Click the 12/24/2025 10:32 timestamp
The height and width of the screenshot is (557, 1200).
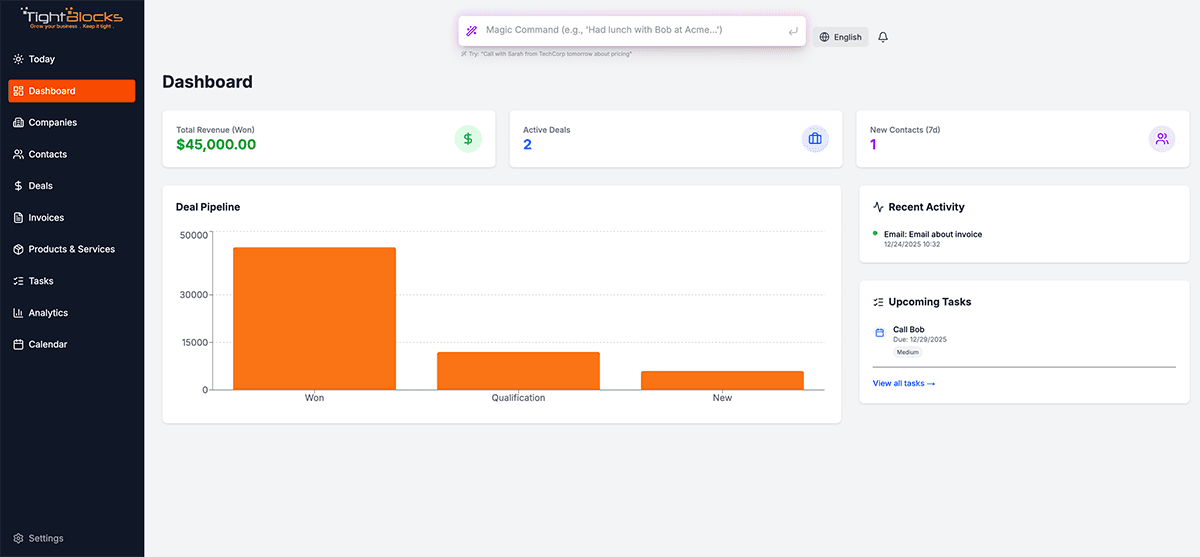pyautogui.click(x=912, y=244)
